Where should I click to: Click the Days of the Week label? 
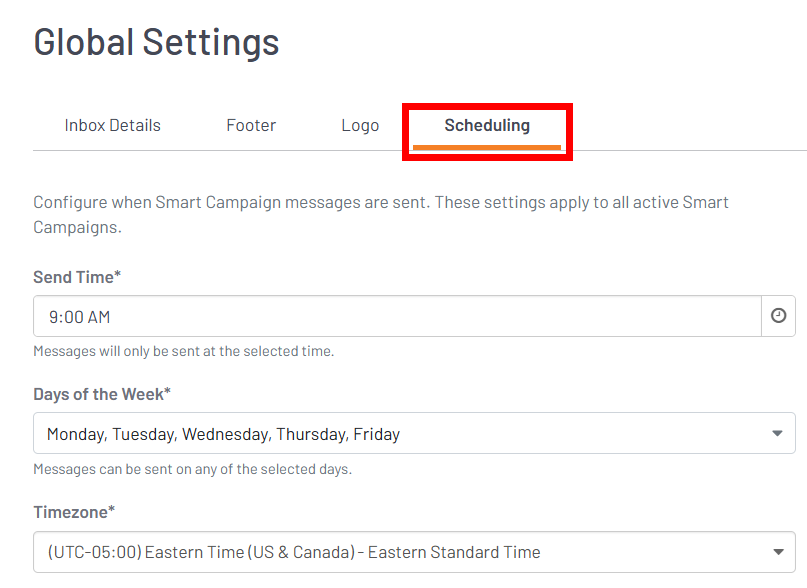pos(102,394)
